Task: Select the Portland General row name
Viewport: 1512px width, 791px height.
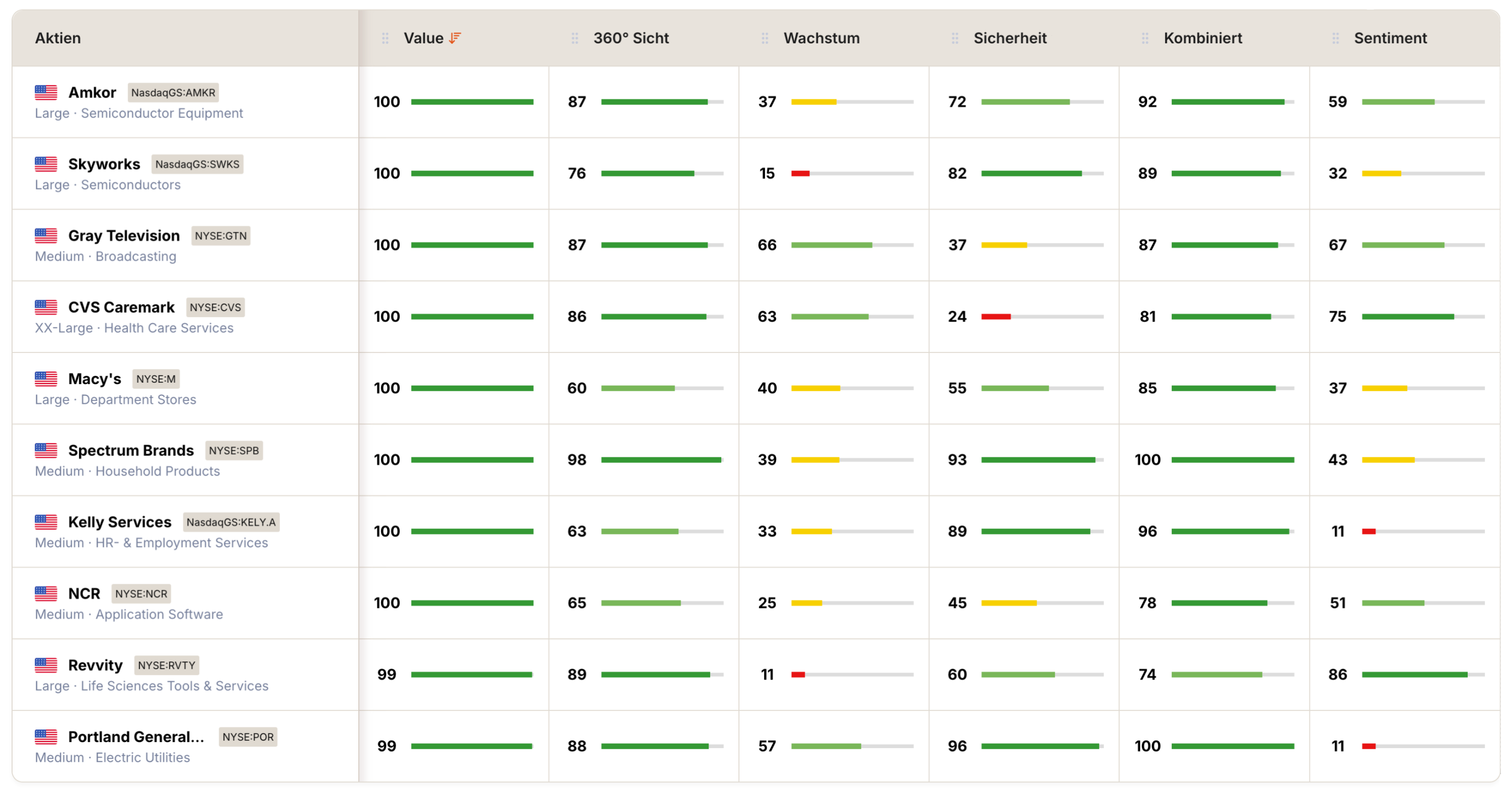Action: 136,737
